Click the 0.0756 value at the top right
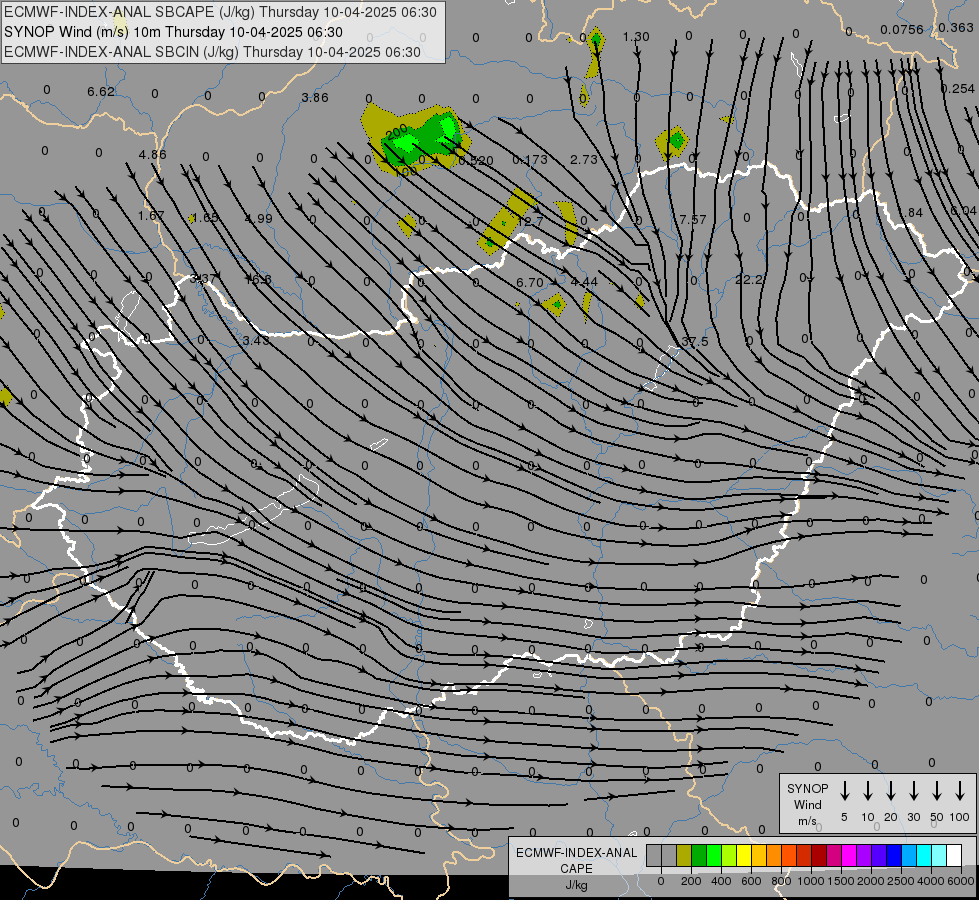This screenshot has height=900, width=979. point(902,29)
